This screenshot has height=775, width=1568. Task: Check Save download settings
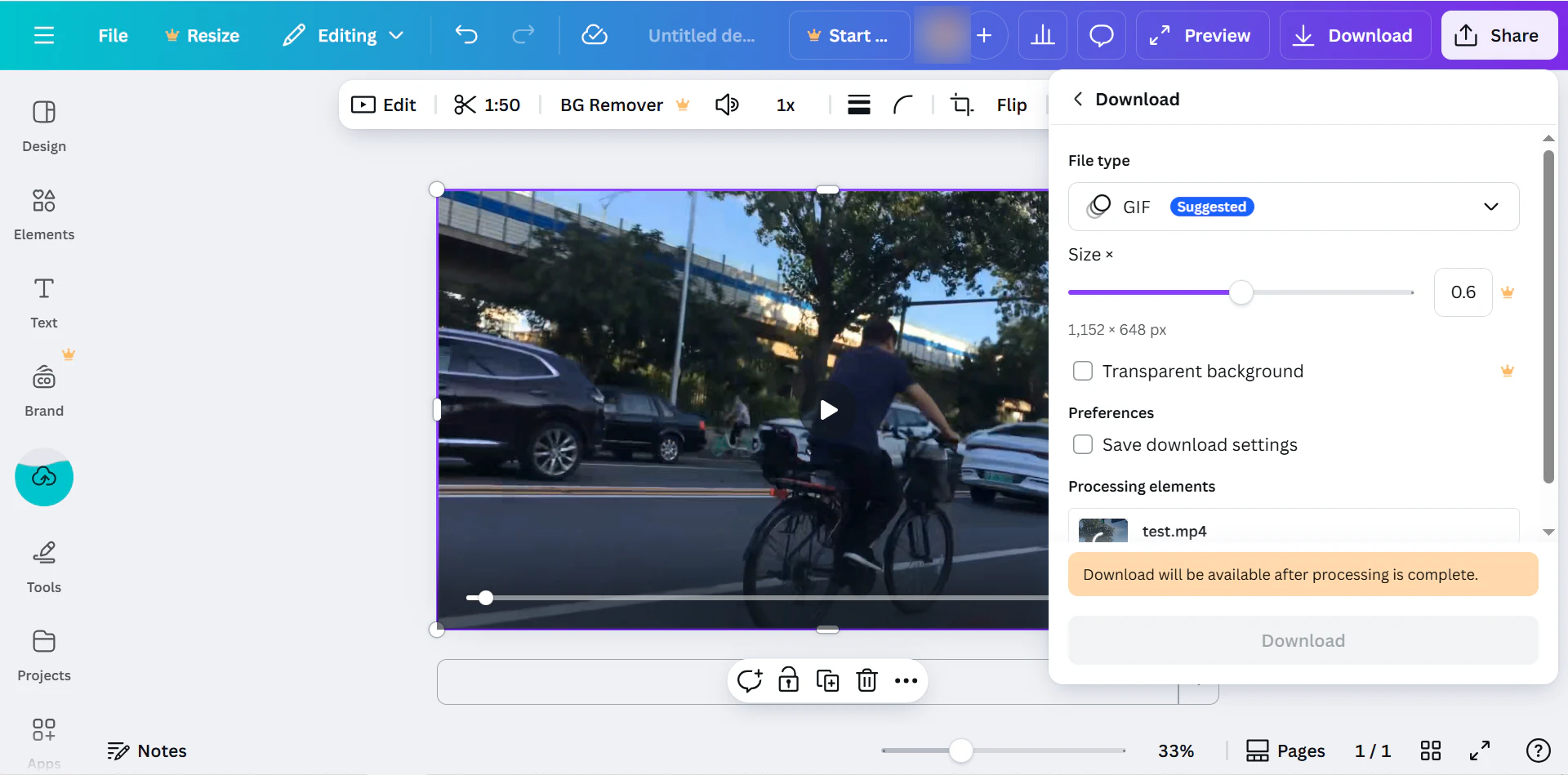coord(1083,444)
